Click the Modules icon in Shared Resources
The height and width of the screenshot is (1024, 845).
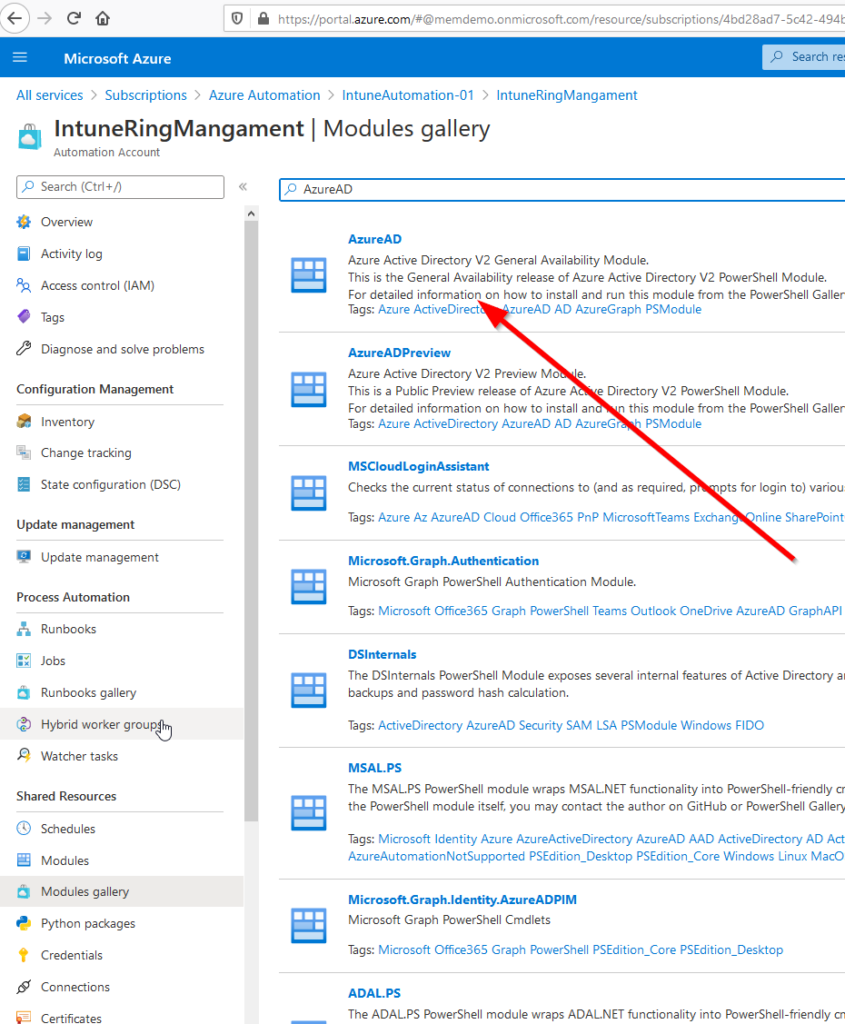(x=24, y=861)
